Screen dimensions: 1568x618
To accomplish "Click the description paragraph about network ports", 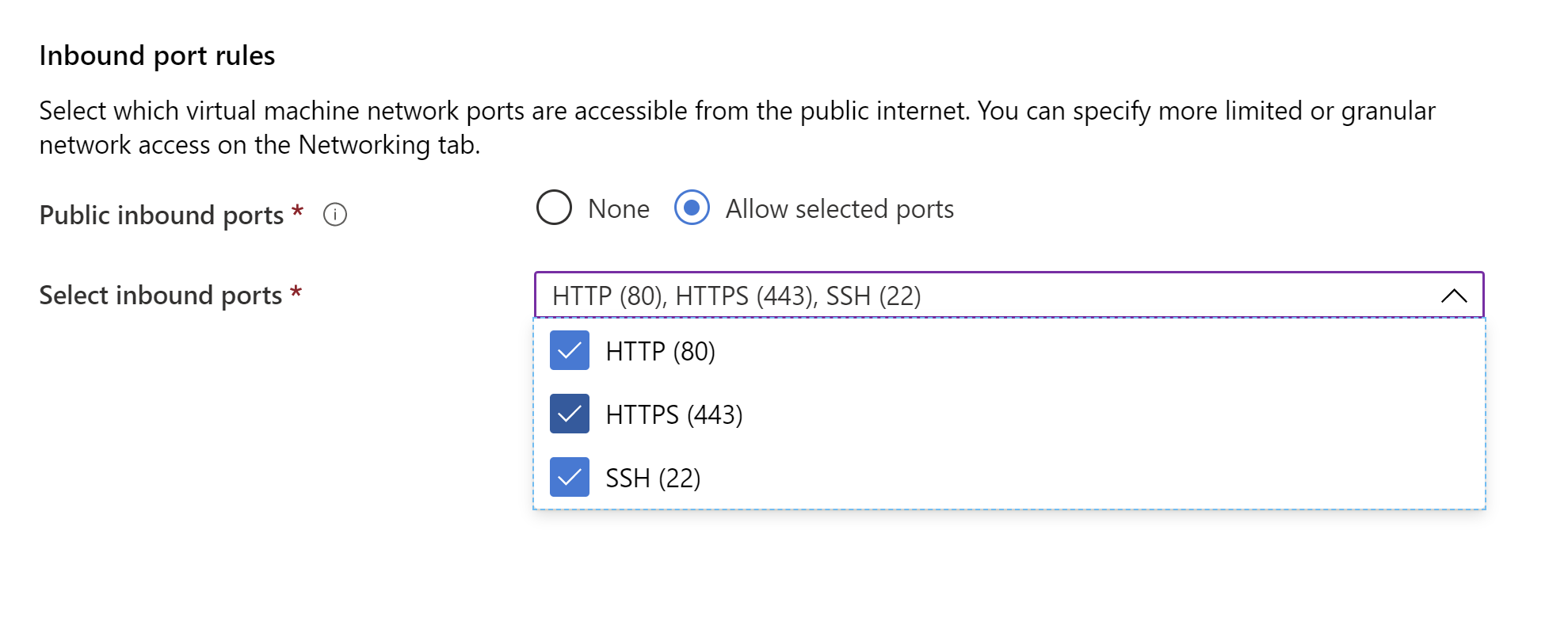I will [737, 128].
